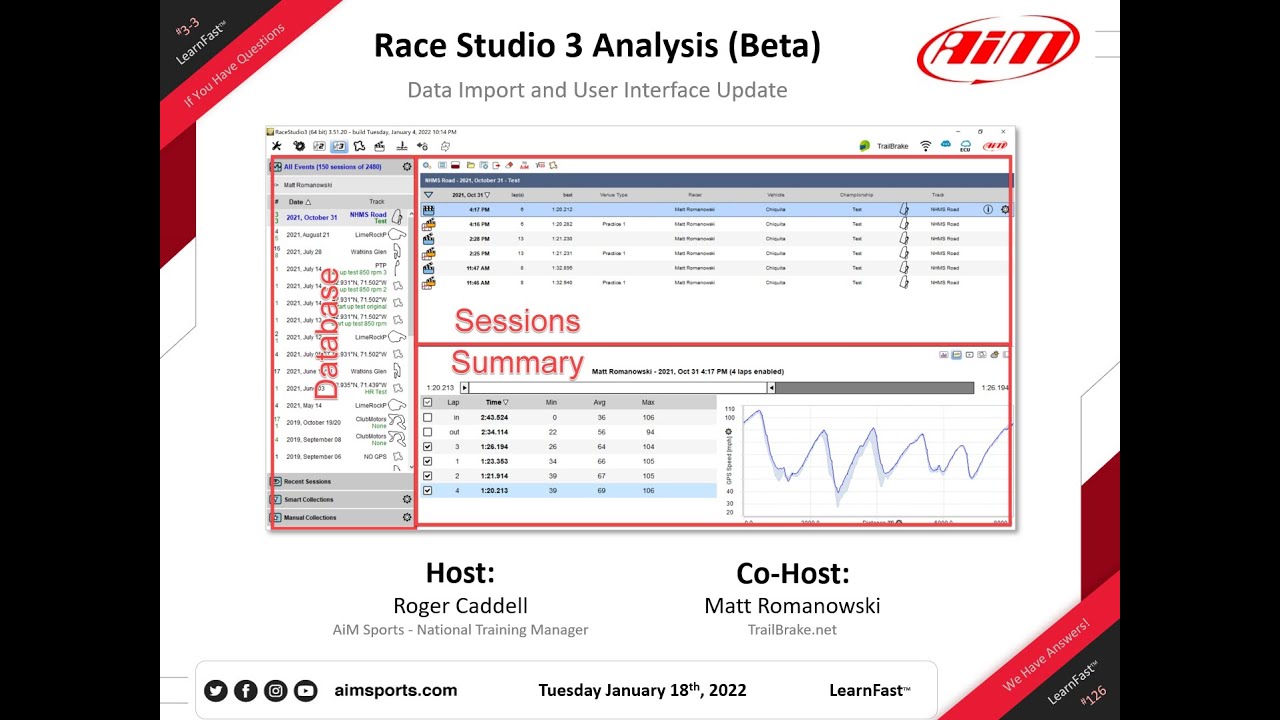This screenshot has height=720, width=1280.
Task: Collapse the All Events panel header
Action: 341,167
